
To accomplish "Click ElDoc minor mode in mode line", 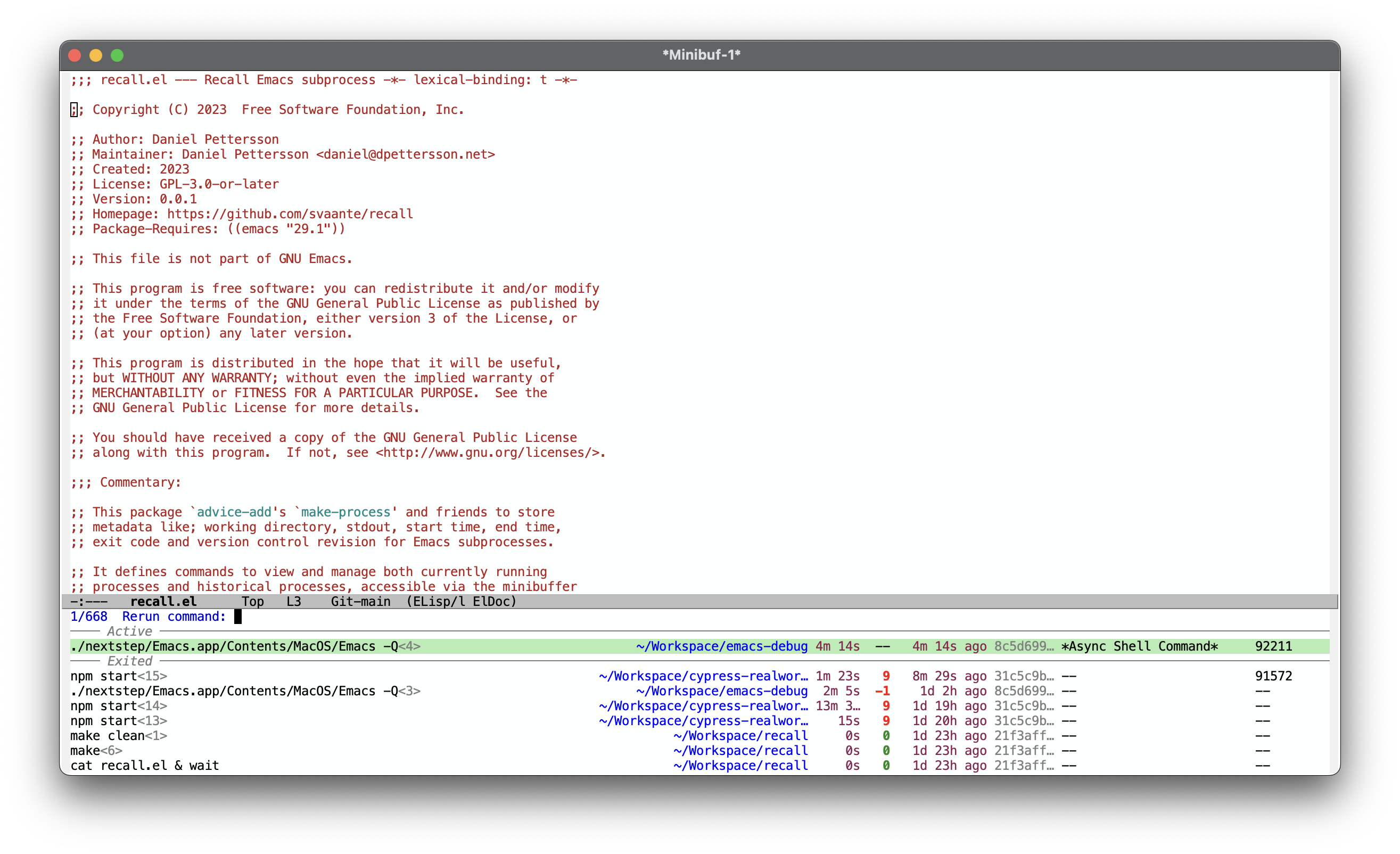I will (x=492, y=601).
